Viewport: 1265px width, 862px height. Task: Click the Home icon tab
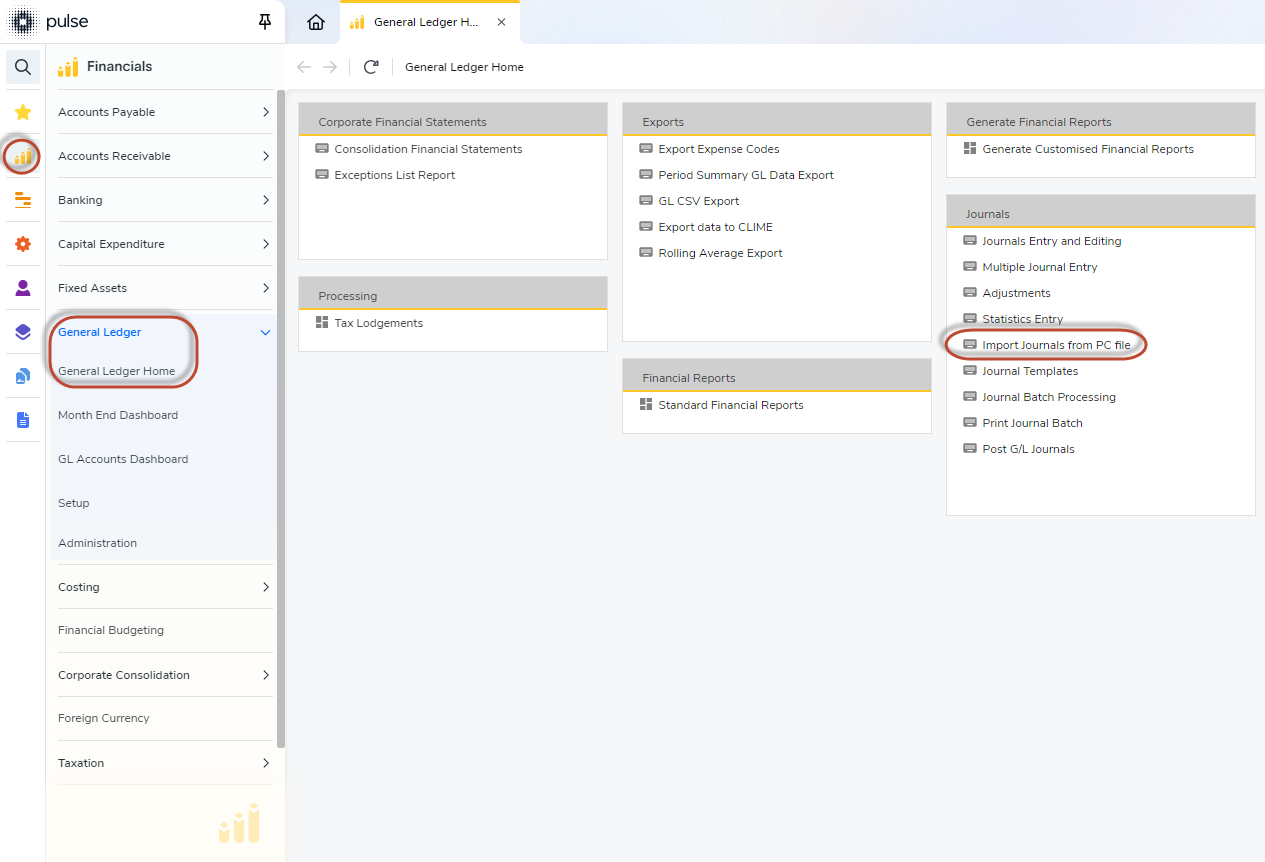[x=316, y=22]
